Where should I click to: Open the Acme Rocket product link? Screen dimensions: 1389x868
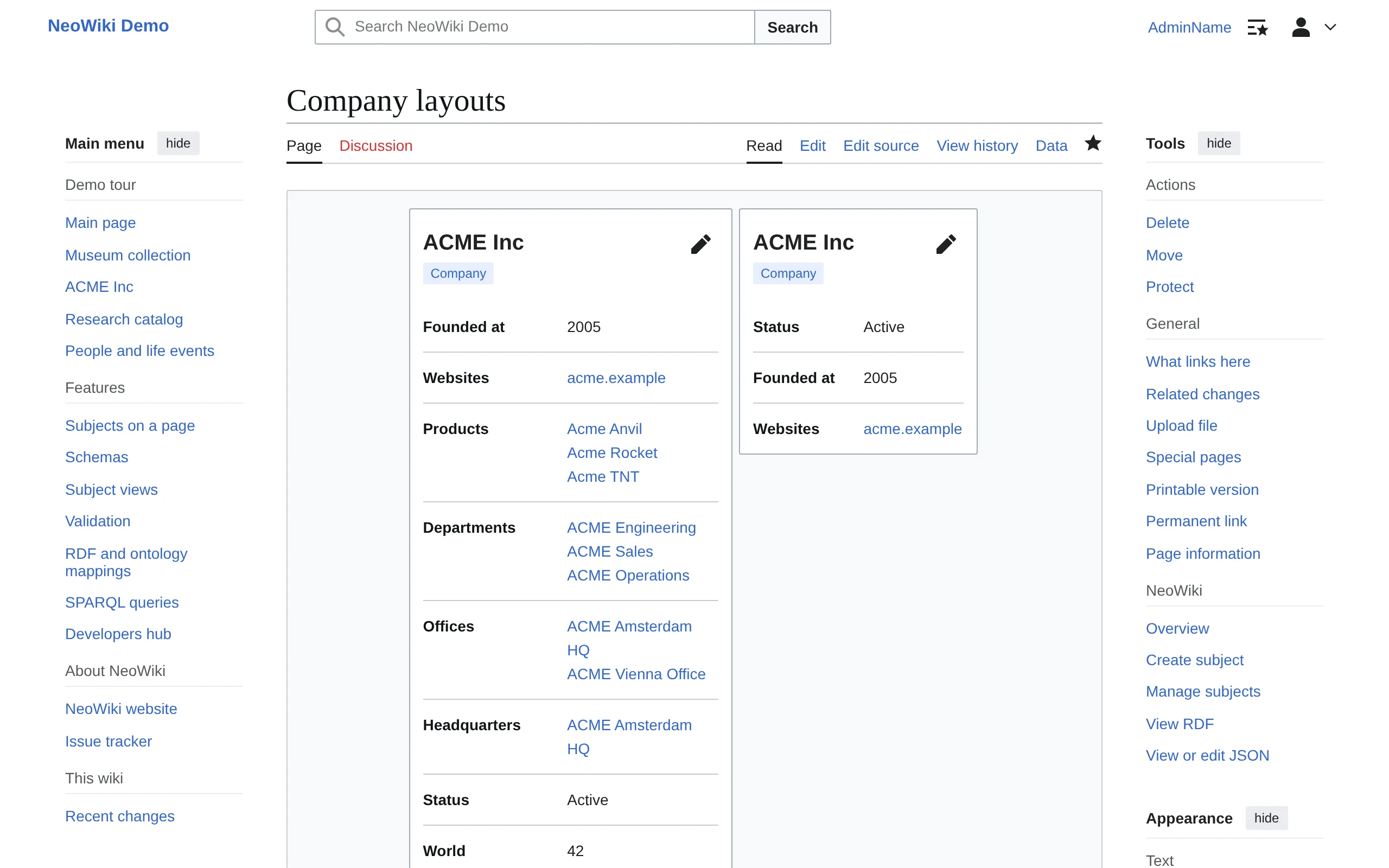pos(612,453)
